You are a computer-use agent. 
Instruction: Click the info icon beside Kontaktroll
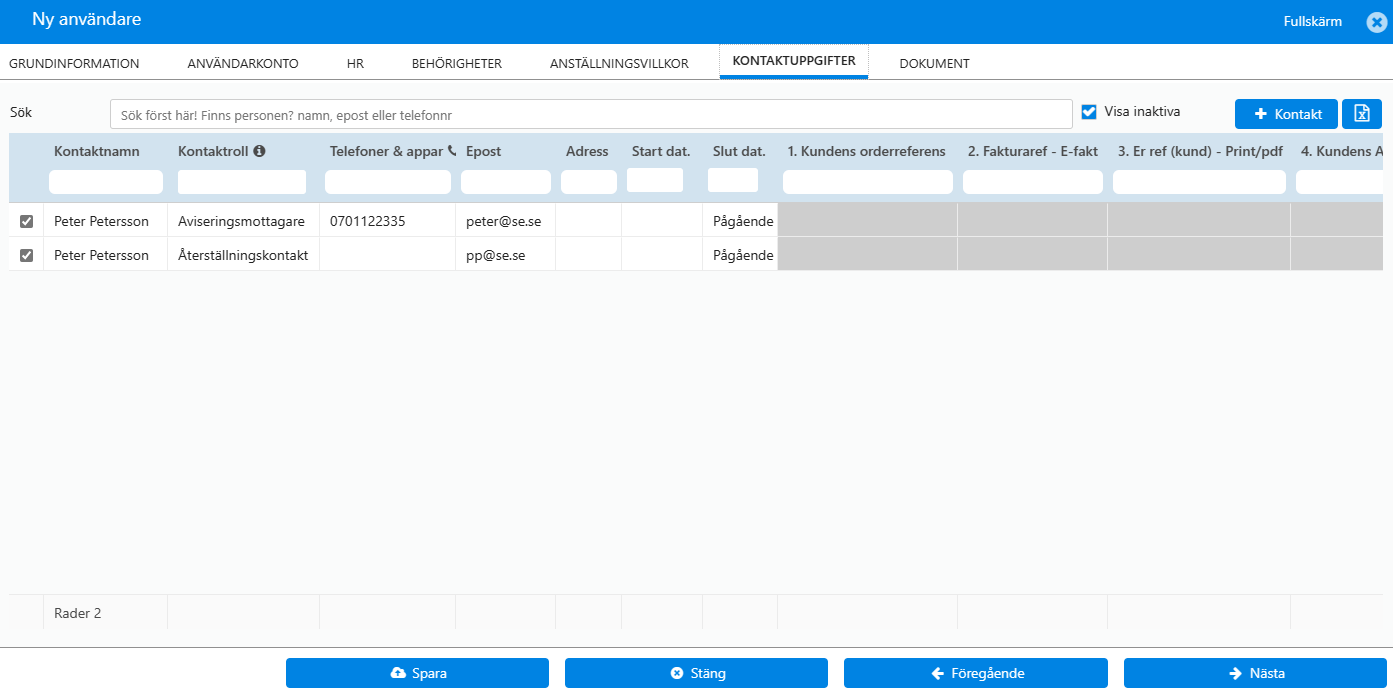pos(259,151)
